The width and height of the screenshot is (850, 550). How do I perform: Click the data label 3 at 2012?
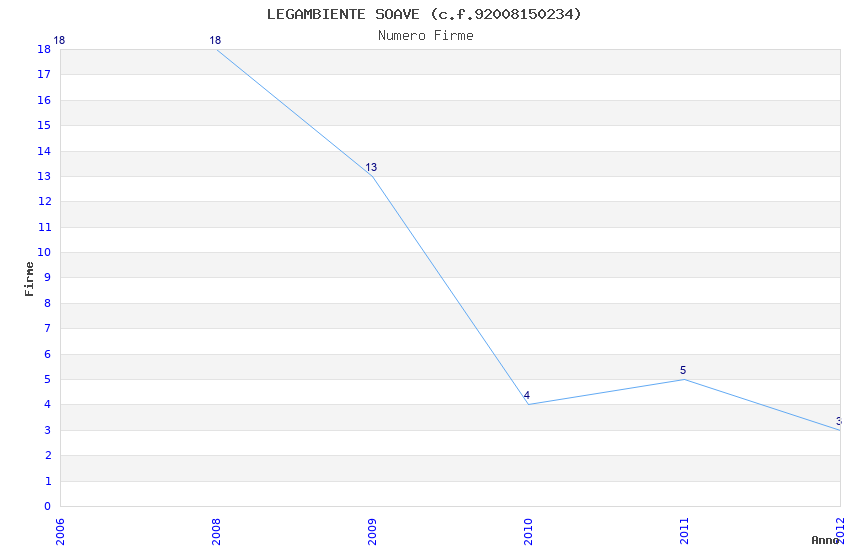(839, 421)
